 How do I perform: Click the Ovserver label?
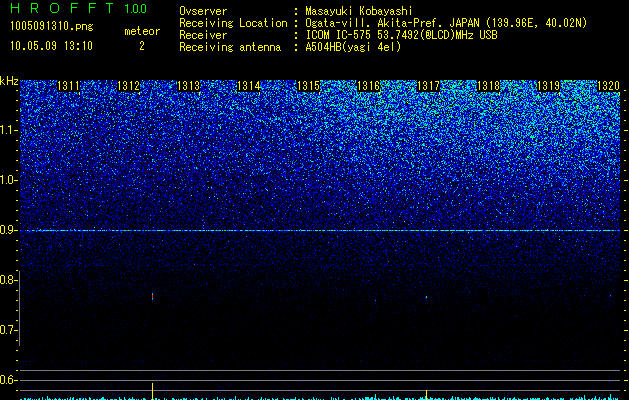tap(203, 11)
